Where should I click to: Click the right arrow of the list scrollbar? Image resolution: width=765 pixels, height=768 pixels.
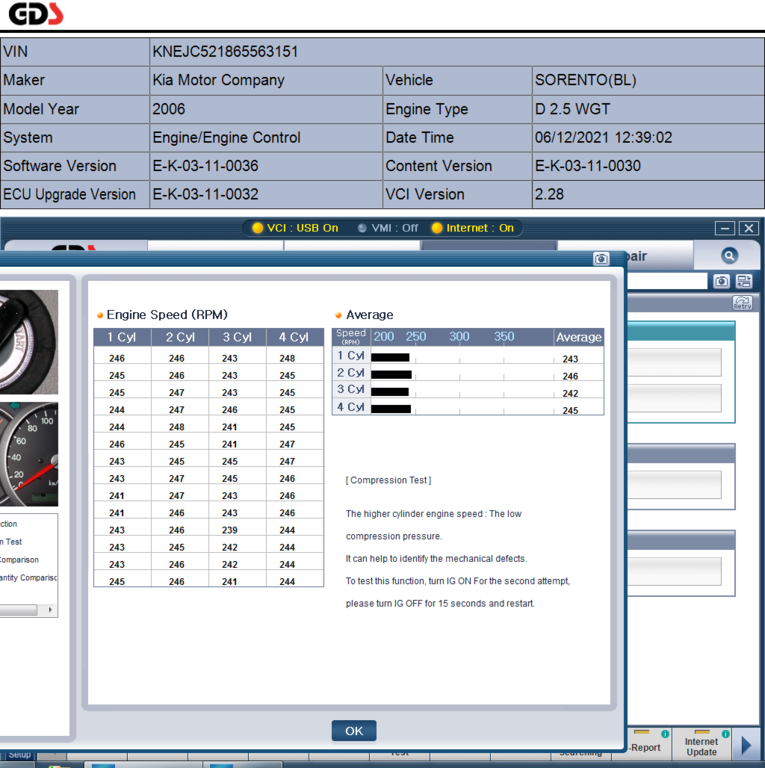pos(50,610)
